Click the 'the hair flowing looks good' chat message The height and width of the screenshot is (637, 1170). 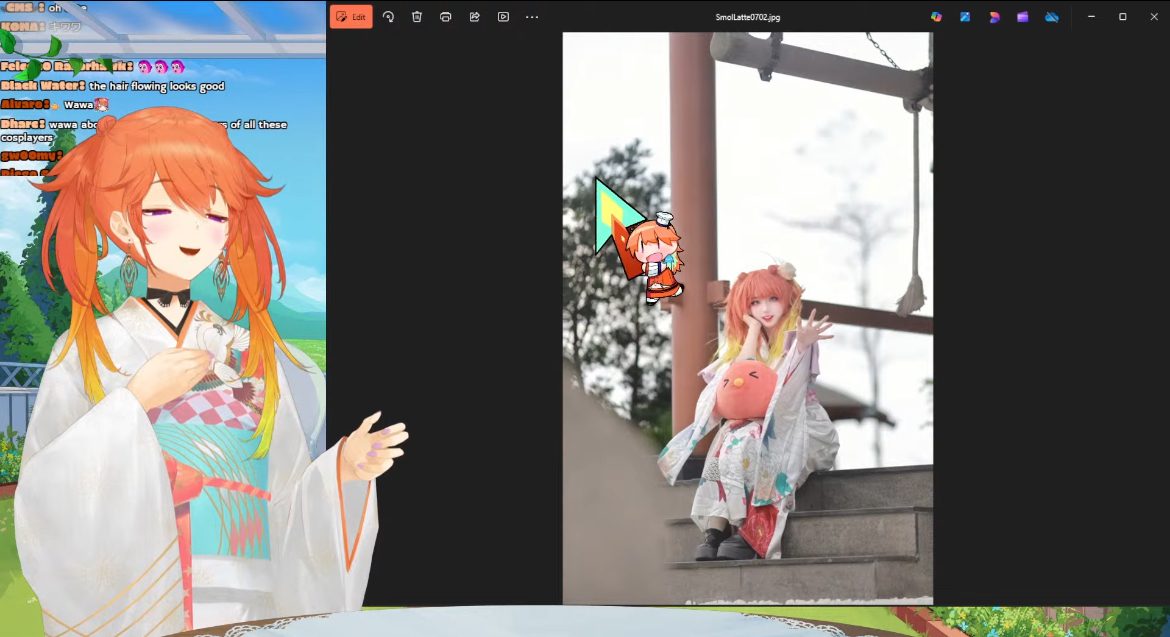pos(157,86)
